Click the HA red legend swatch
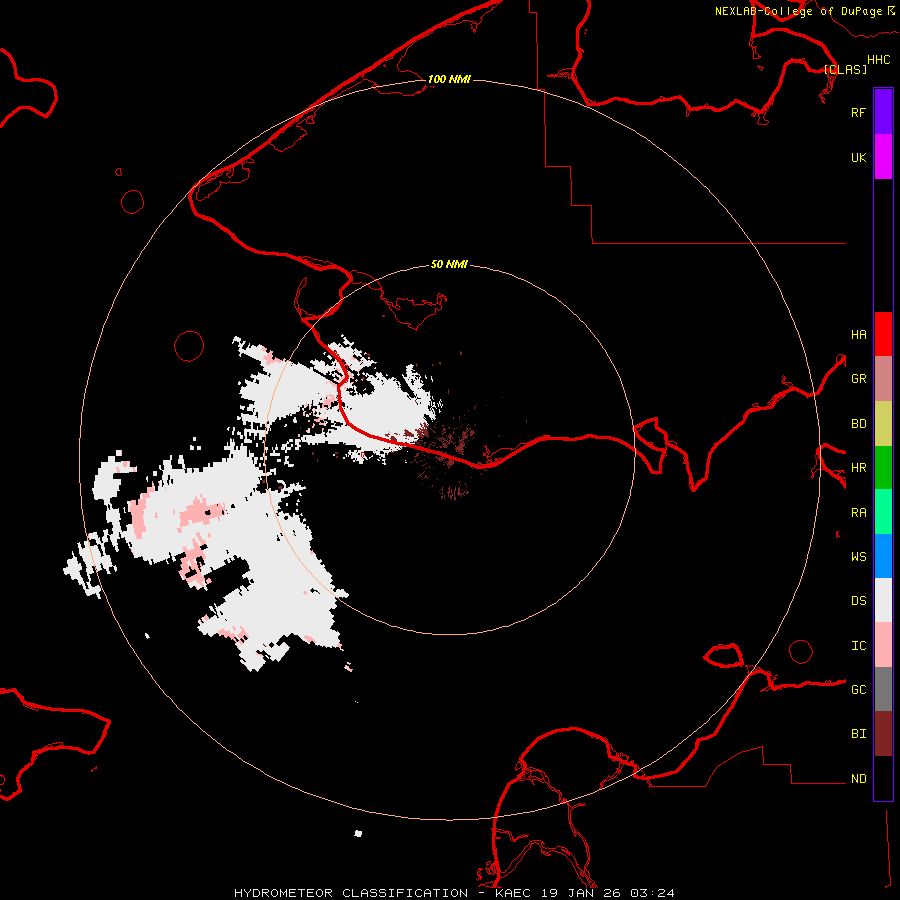The image size is (900, 900). coord(883,334)
